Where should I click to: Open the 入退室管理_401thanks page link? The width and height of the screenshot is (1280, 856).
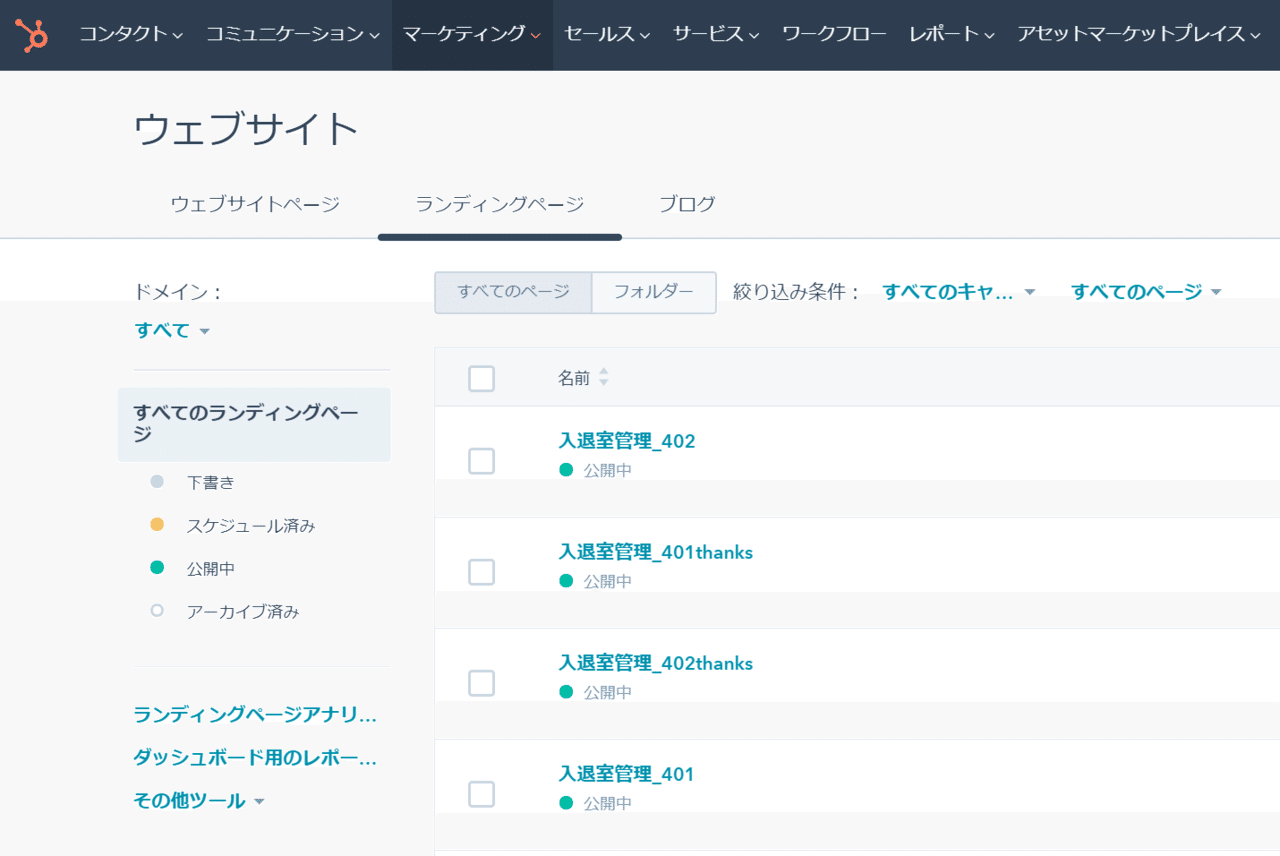(x=656, y=552)
